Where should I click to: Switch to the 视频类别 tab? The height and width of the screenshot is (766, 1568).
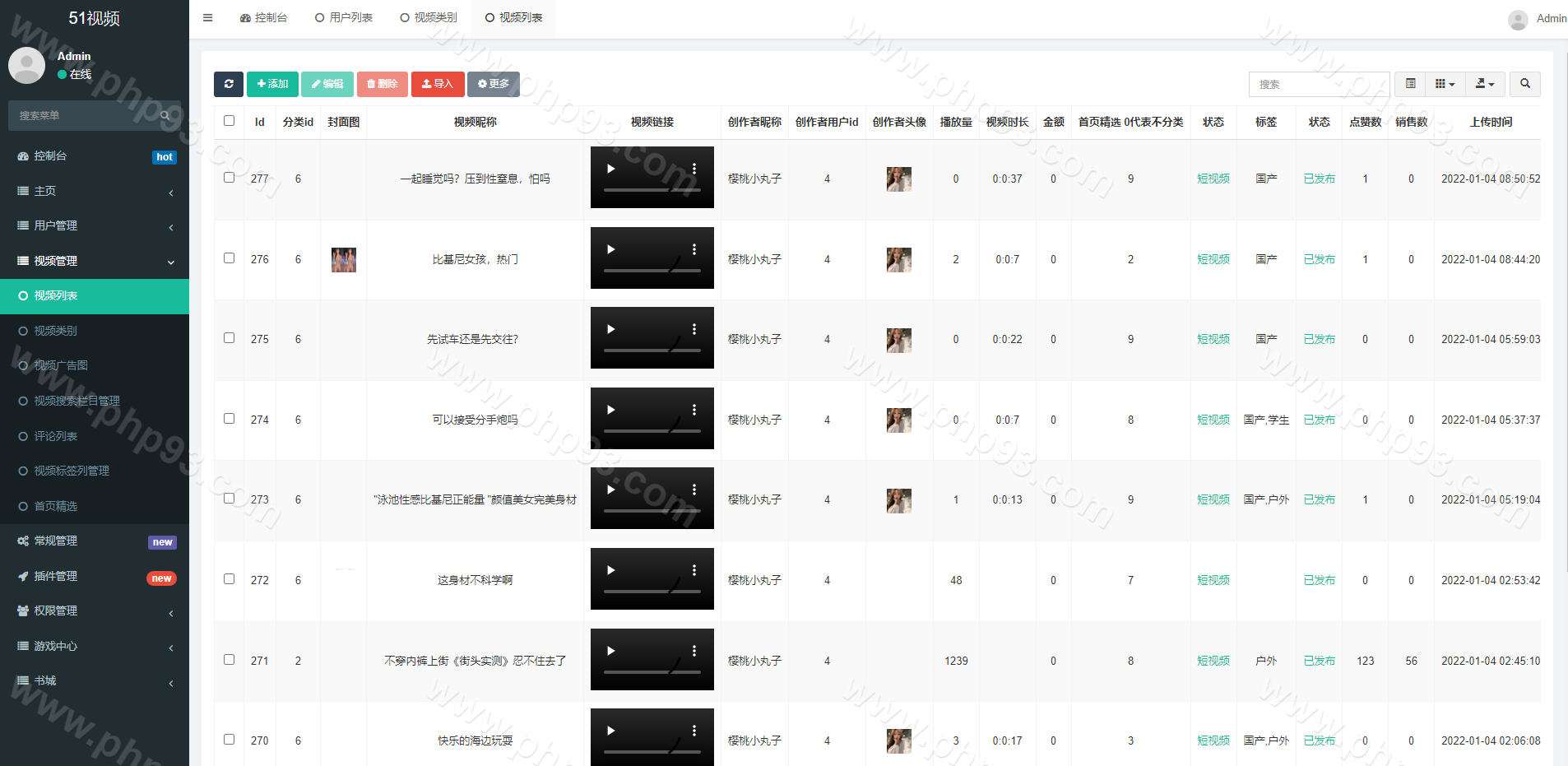pyautogui.click(x=428, y=17)
